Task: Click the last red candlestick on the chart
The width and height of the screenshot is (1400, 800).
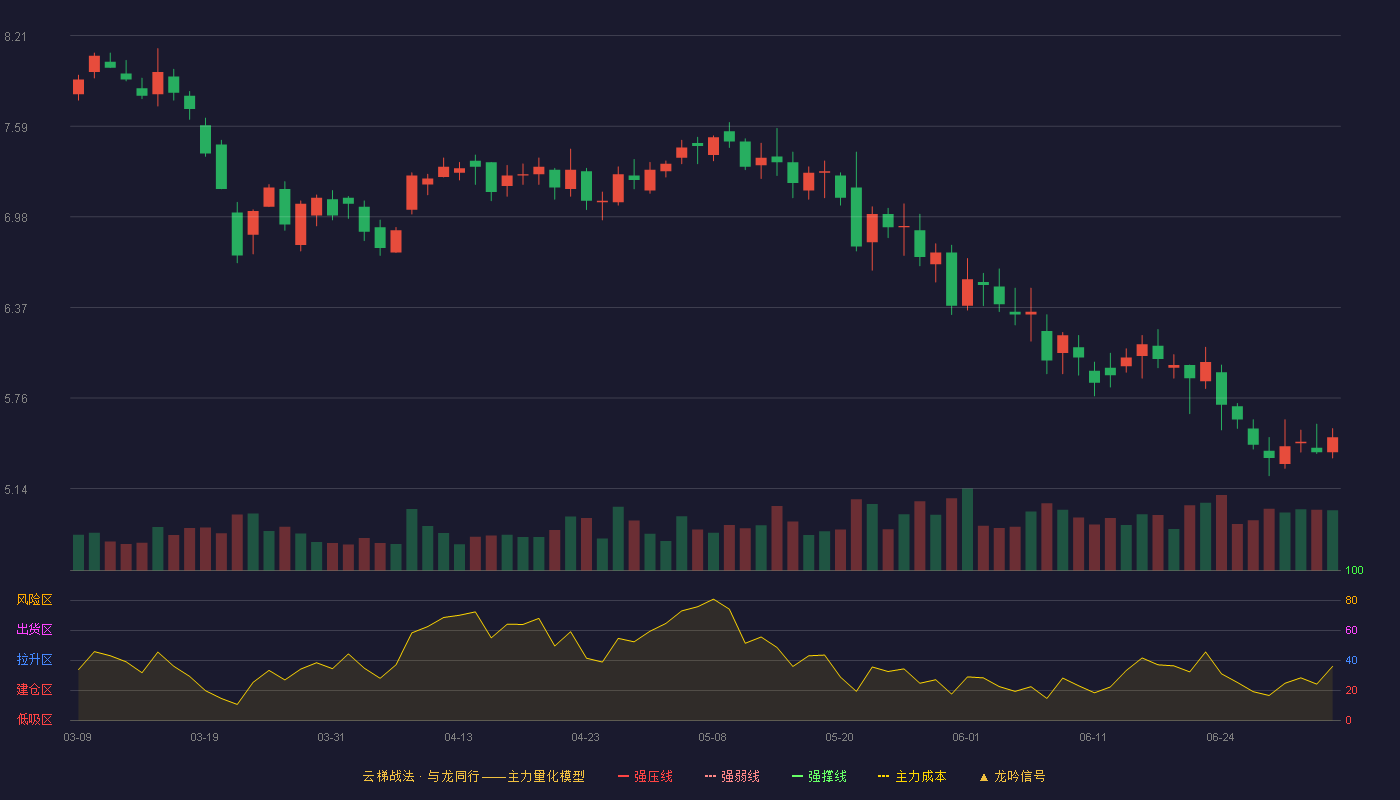Action: (1332, 445)
